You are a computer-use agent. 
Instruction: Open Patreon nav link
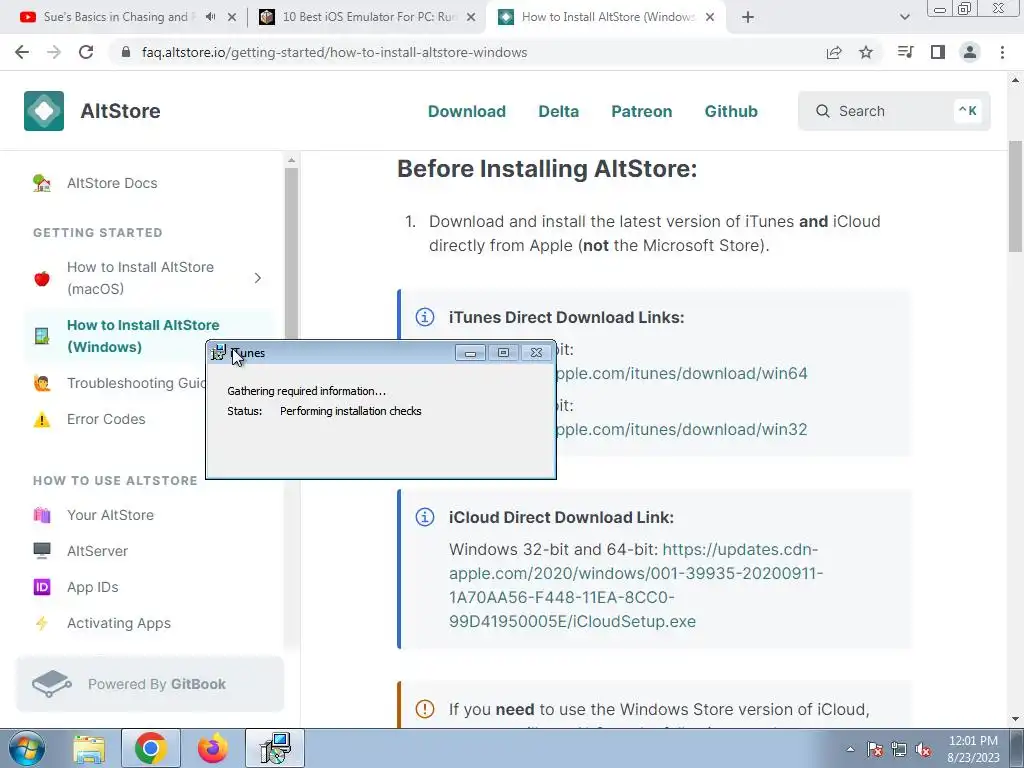(x=641, y=111)
